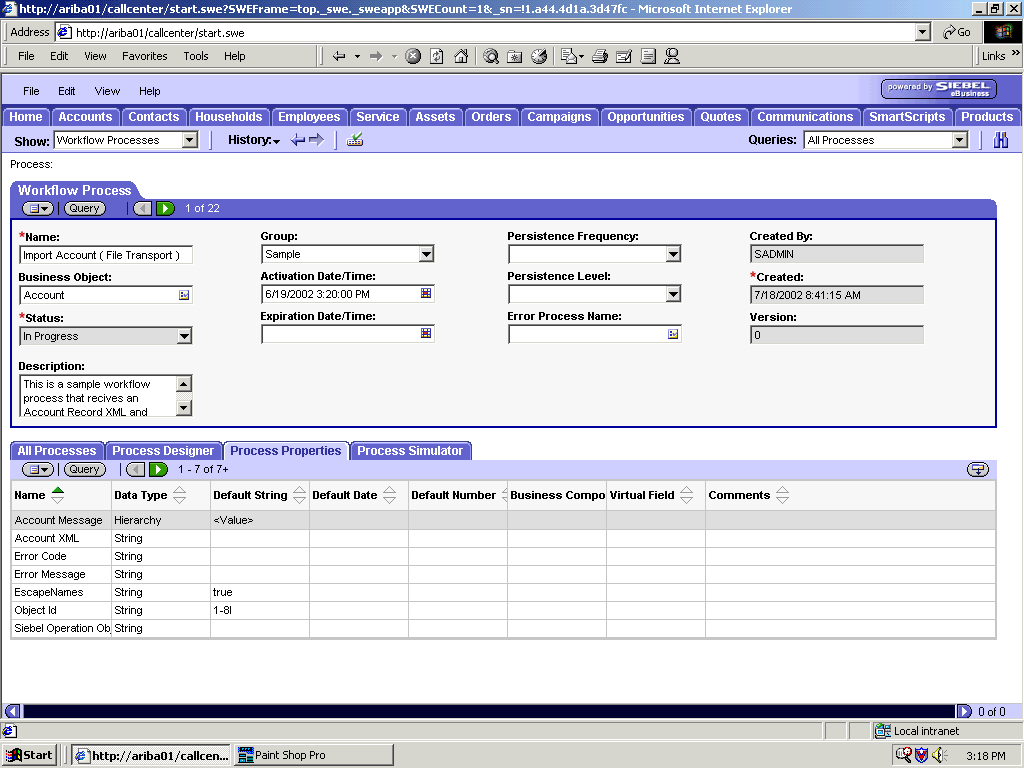Open the Process Properties applet menu icon

pyautogui.click(x=37, y=469)
